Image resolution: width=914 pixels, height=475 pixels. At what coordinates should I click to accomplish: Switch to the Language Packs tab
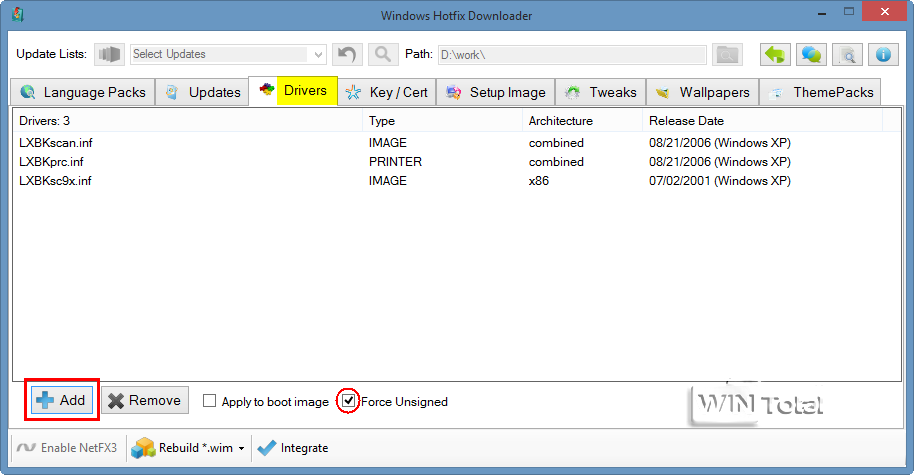83,92
